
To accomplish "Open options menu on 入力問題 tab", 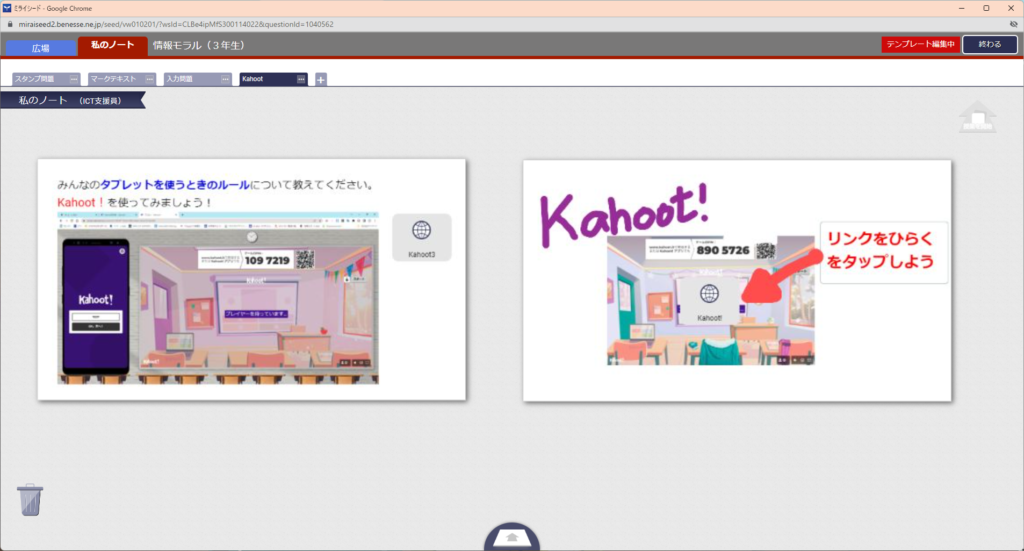I will (x=225, y=79).
